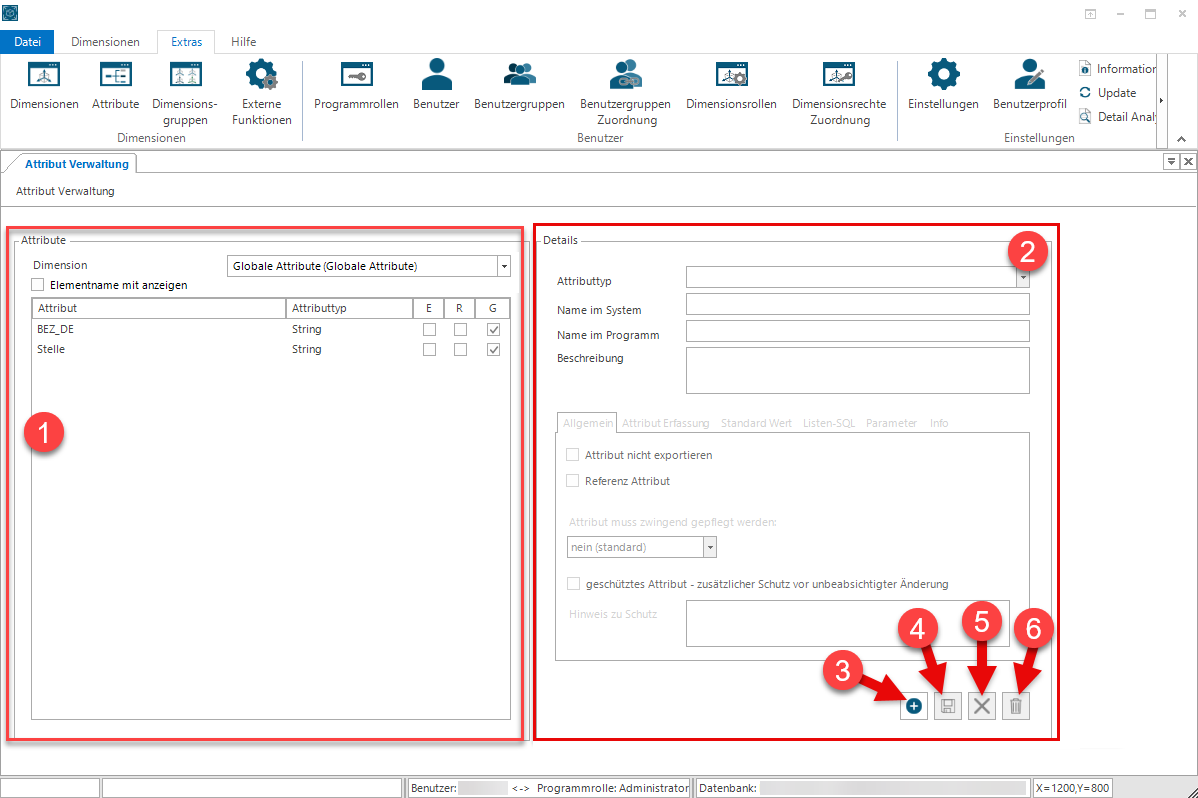Switch to the Dimensionen ribbon tab
This screenshot has height=798, width=1198.
(105, 41)
